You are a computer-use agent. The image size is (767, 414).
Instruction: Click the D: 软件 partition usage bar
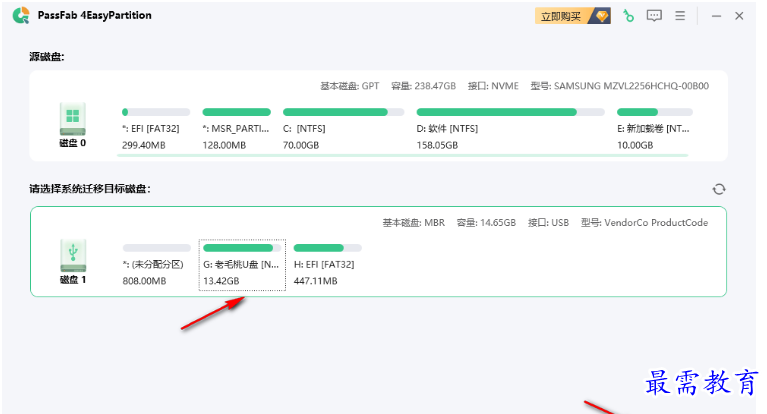tap(511, 112)
